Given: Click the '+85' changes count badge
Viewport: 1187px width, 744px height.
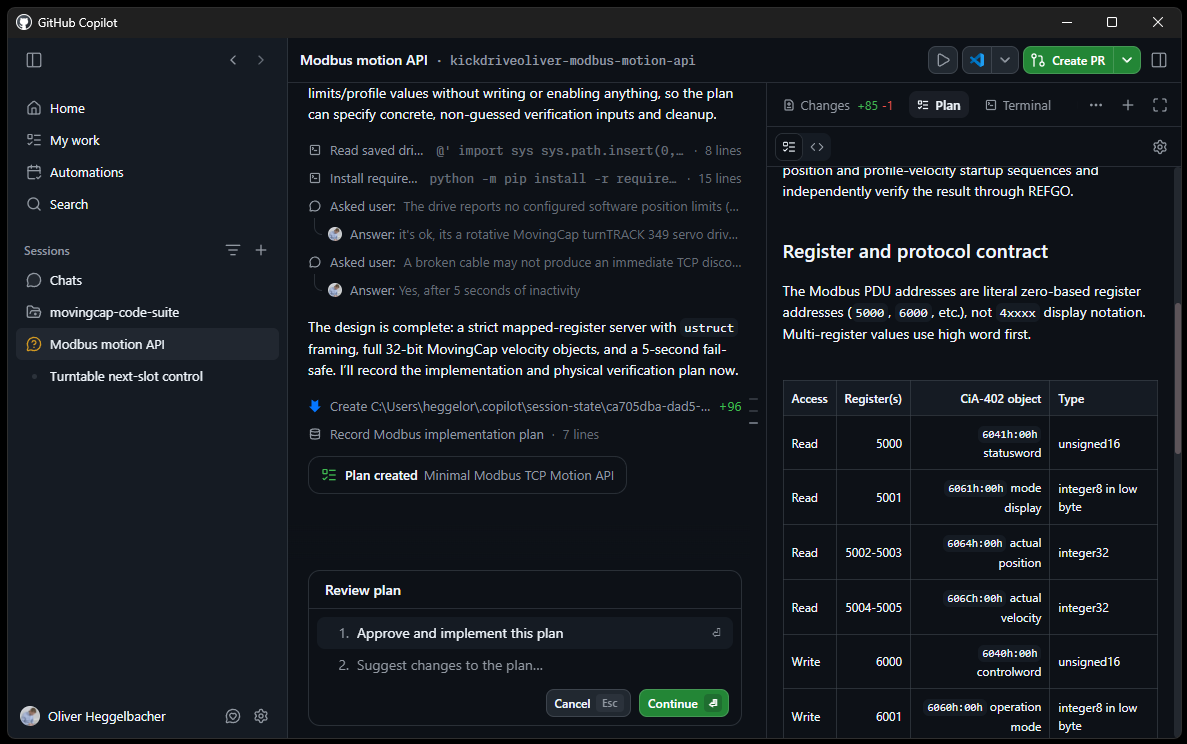Looking at the screenshot, I should click(868, 106).
